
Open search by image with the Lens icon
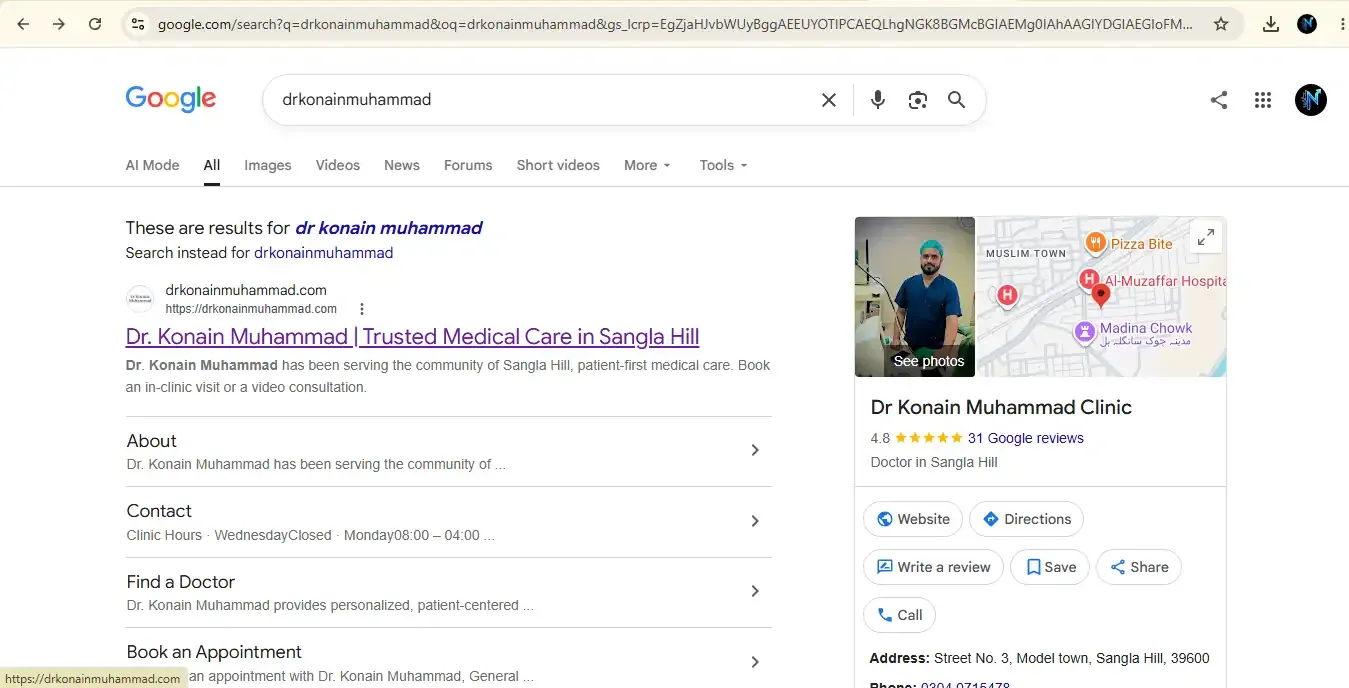click(x=918, y=100)
